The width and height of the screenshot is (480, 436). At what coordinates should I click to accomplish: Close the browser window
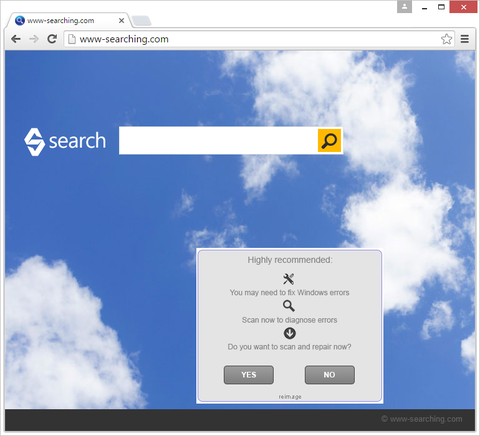tap(464, 7)
